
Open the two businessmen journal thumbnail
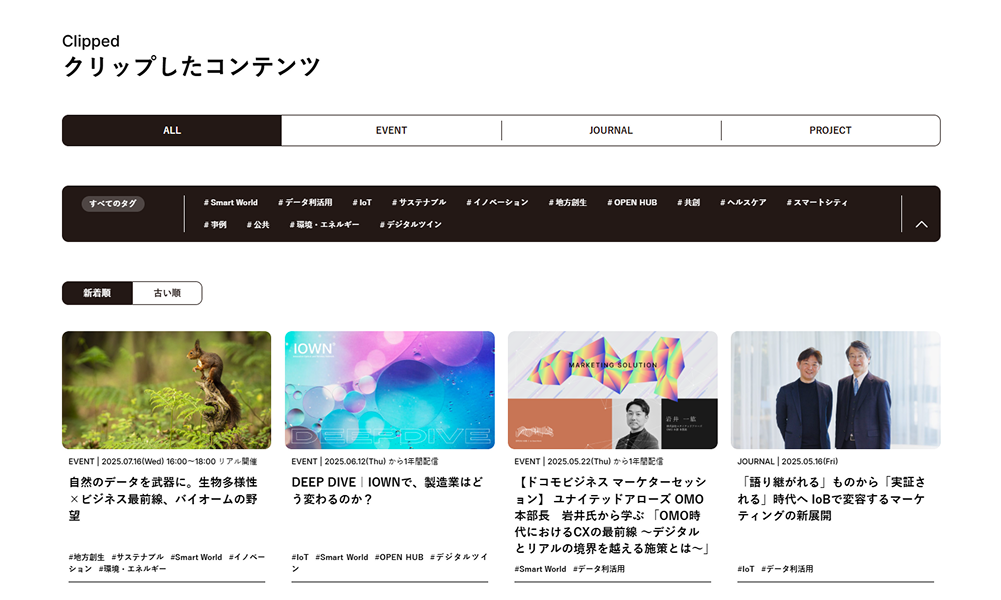coord(835,390)
